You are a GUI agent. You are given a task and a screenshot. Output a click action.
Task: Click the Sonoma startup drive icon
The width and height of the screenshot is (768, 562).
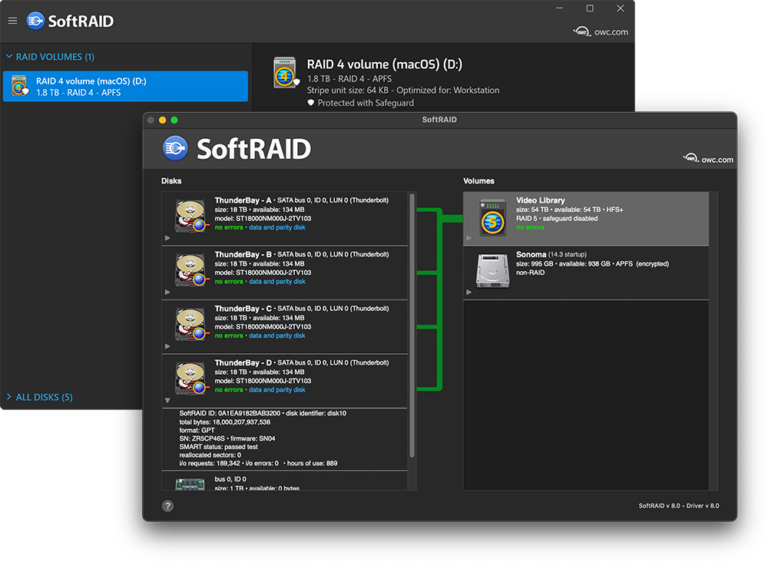pyautogui.click(x=492, y=270)
